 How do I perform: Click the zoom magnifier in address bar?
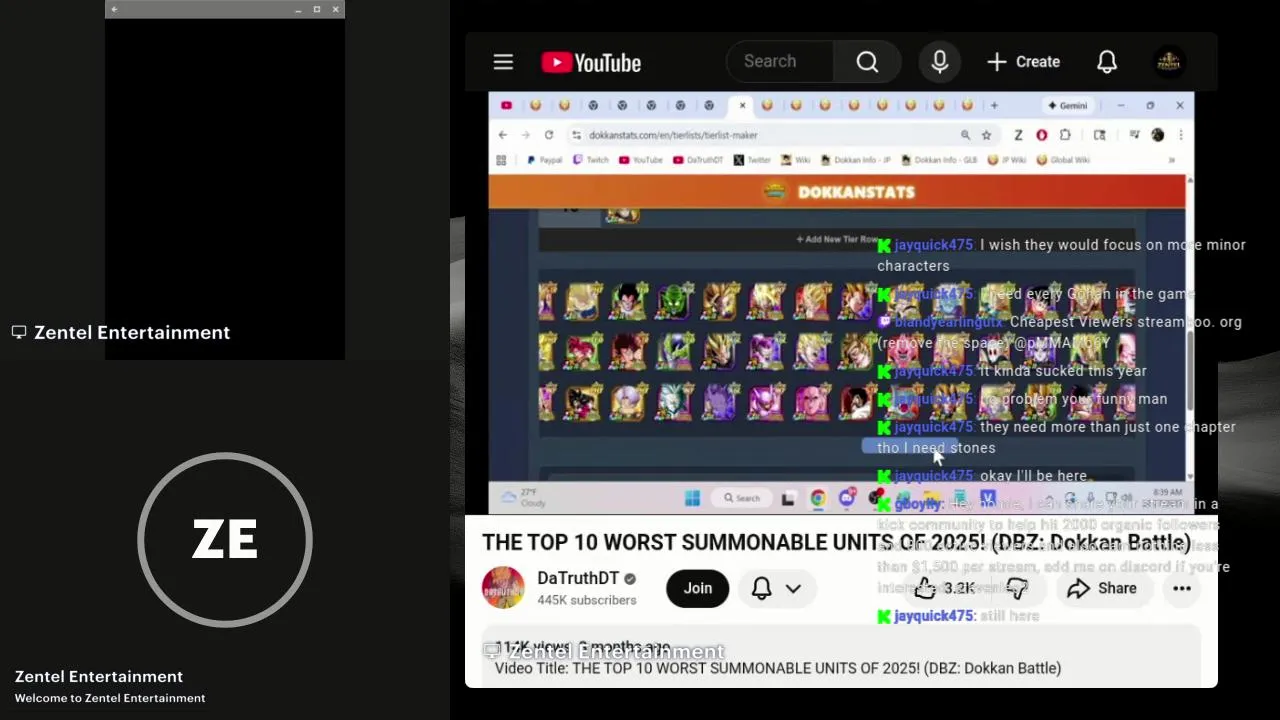point(965,135)
